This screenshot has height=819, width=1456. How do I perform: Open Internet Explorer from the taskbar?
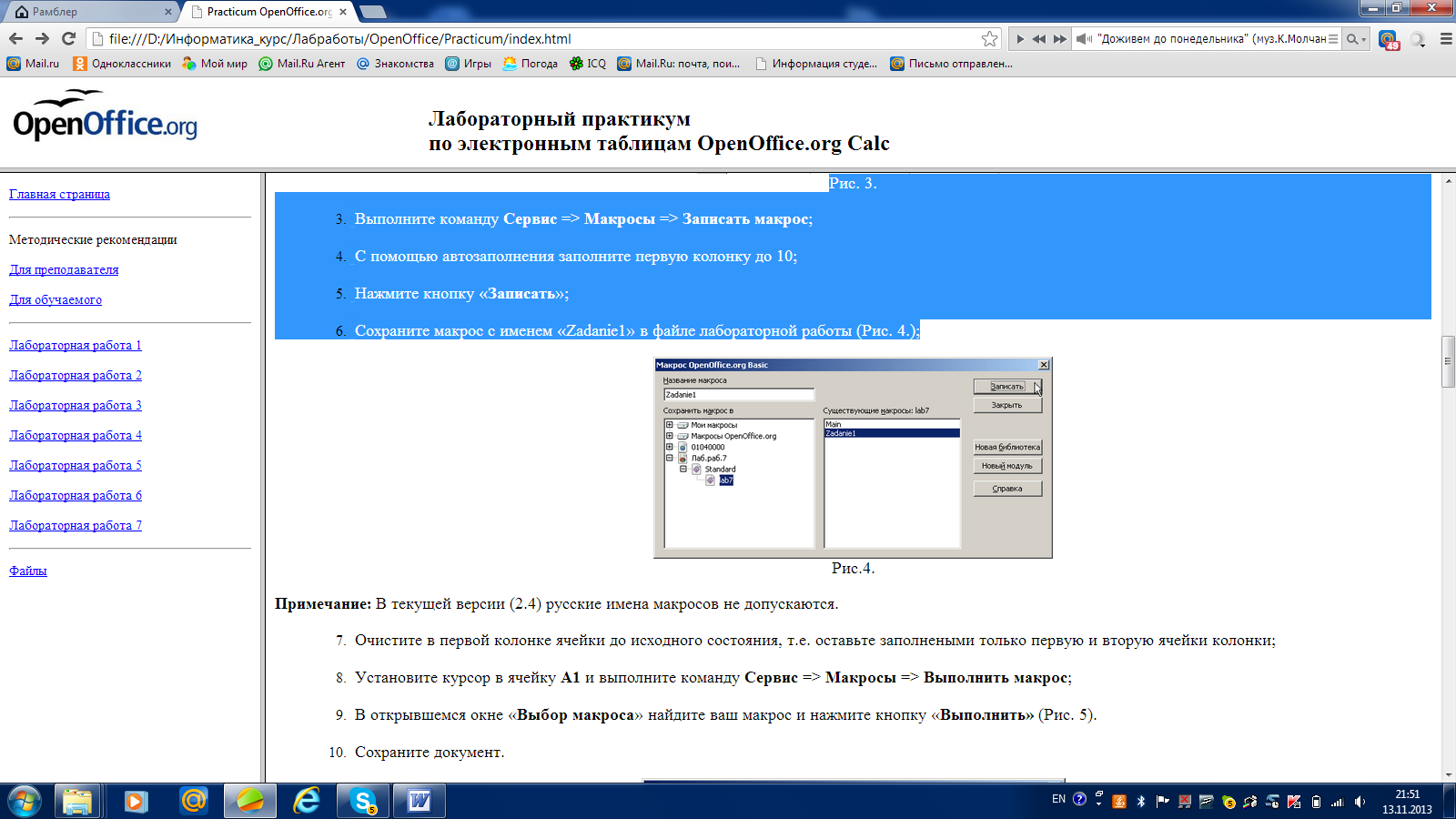tap(307, 801)
